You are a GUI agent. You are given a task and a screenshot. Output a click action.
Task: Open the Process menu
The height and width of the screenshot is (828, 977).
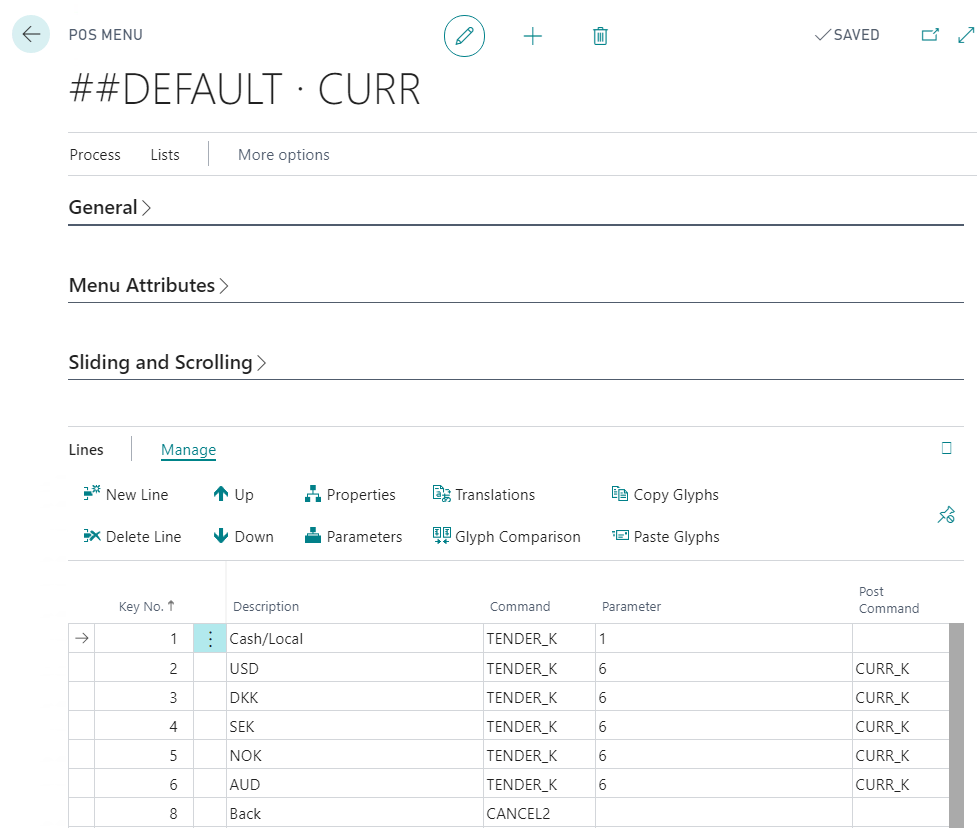tap(95, 155)
